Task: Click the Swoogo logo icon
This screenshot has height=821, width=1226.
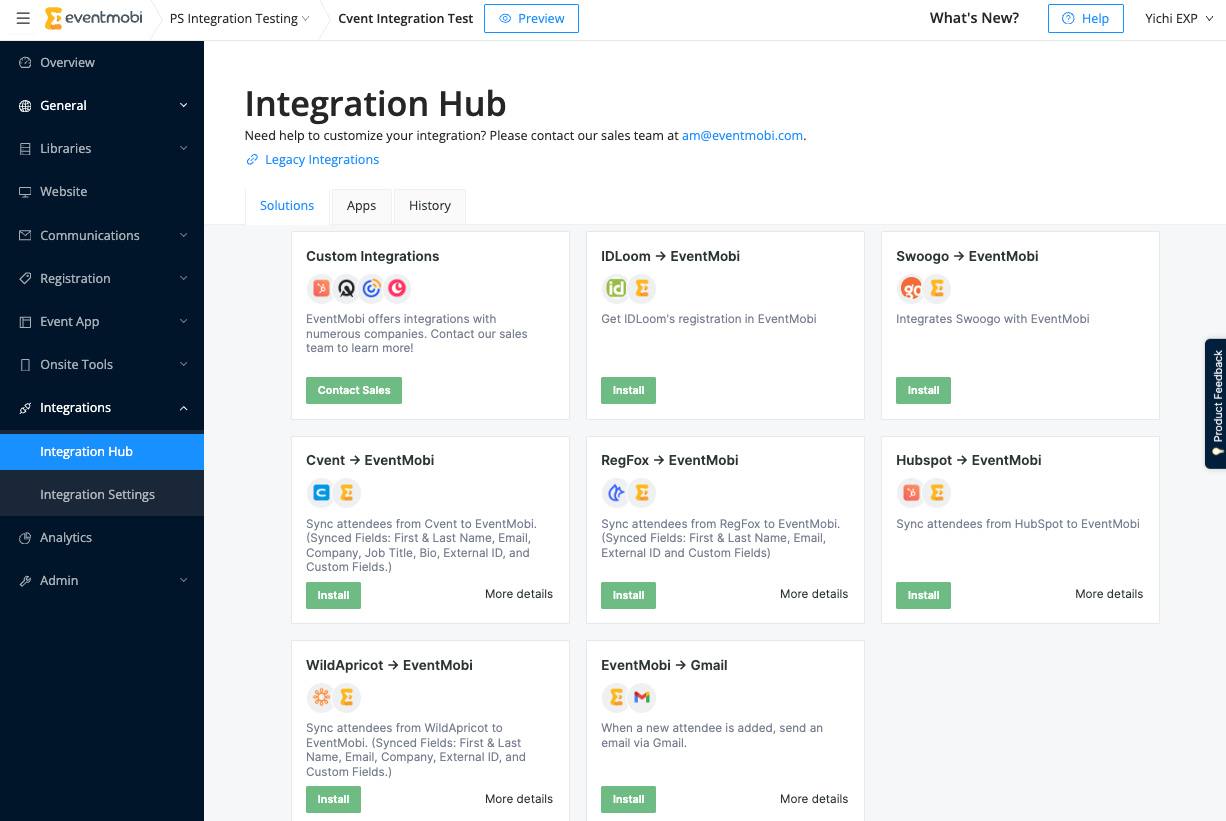Action: point(911,288)
